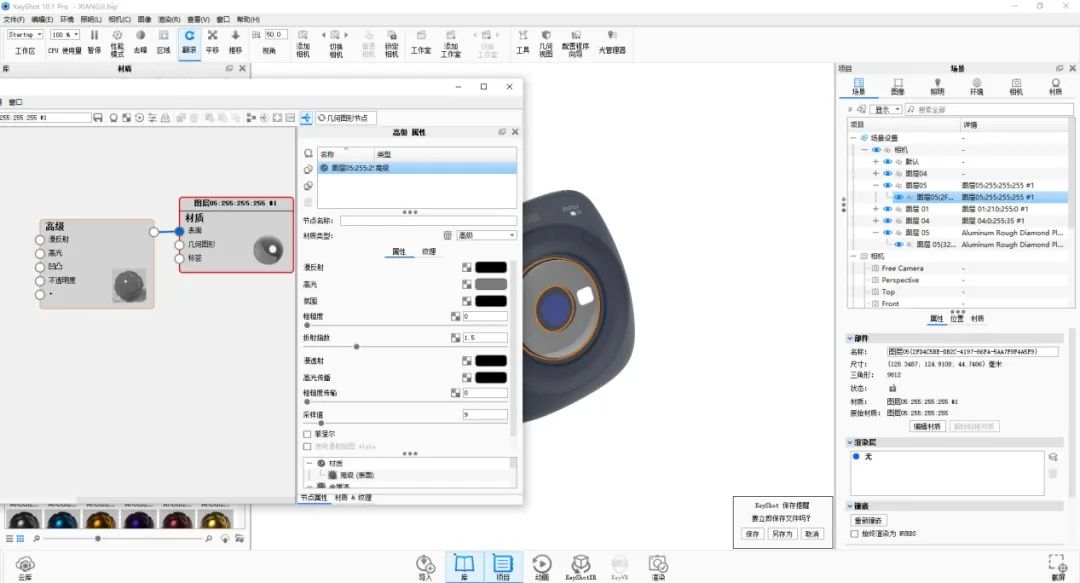Open the 显示 dropdown in scene panel
The image size is (1080, 583).
887,110
